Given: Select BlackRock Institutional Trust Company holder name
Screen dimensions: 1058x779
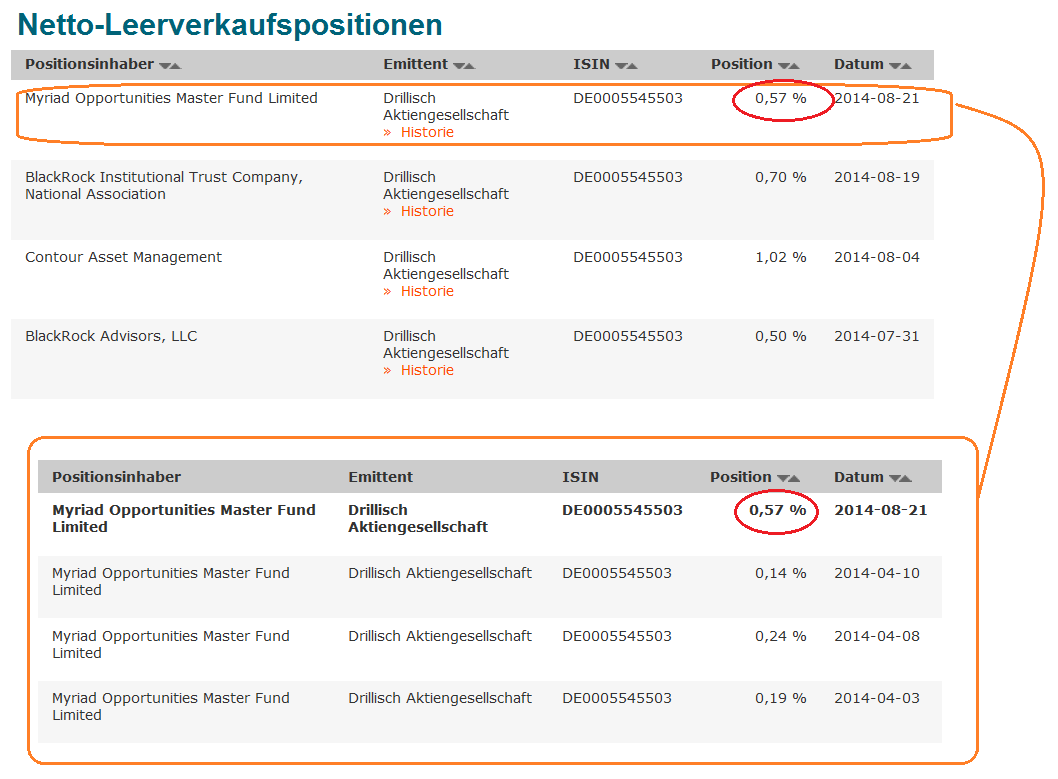Looking at the screenshot, I should [x=164, y=185].
